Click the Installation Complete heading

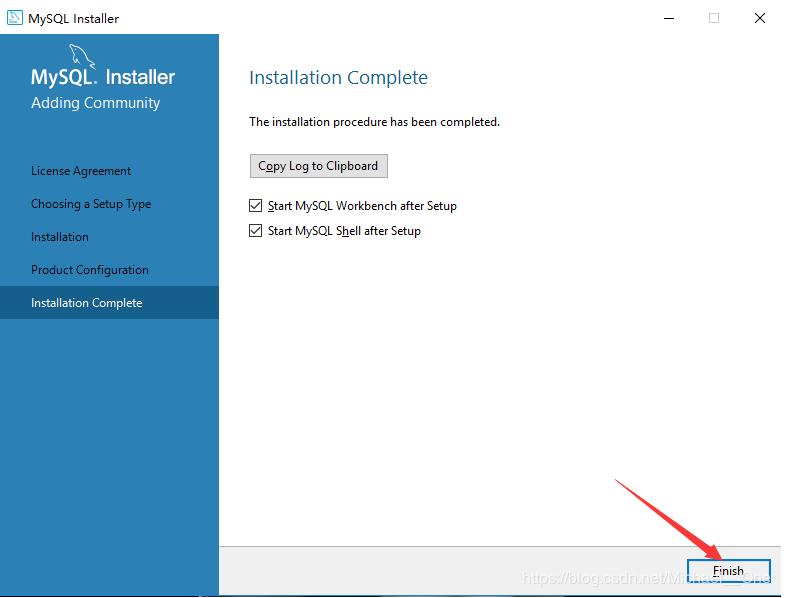coord(338,78)
